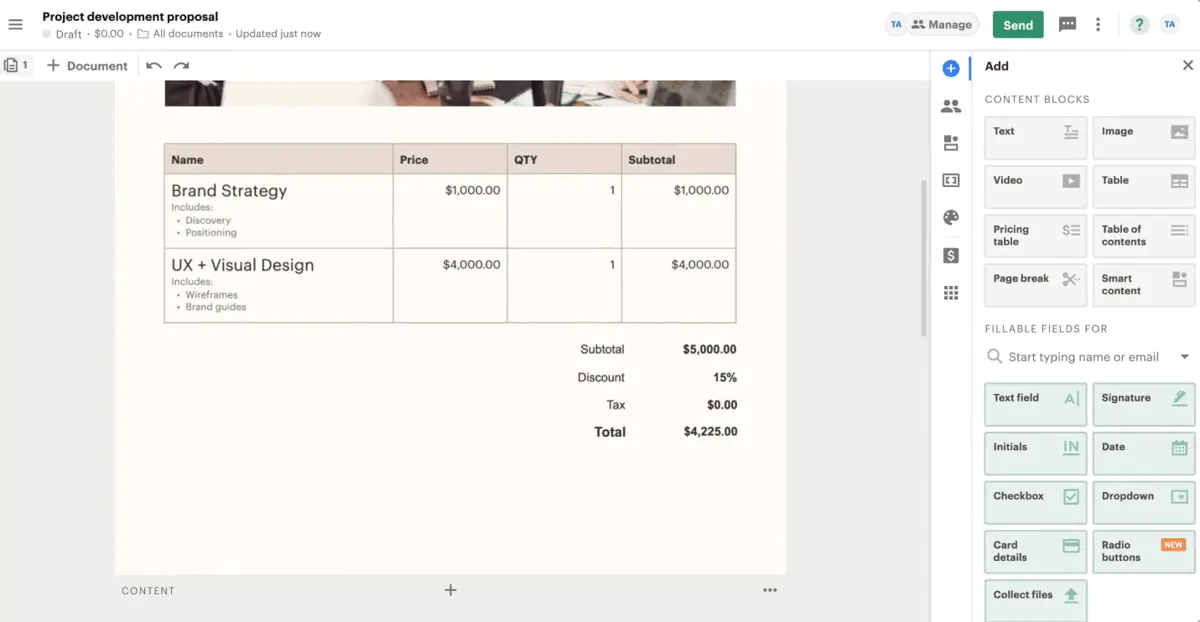The height and width of the screenshot is (622, 1200).
Task: Select the UX + Visual Design item name
Action: (x=242, y=265)
